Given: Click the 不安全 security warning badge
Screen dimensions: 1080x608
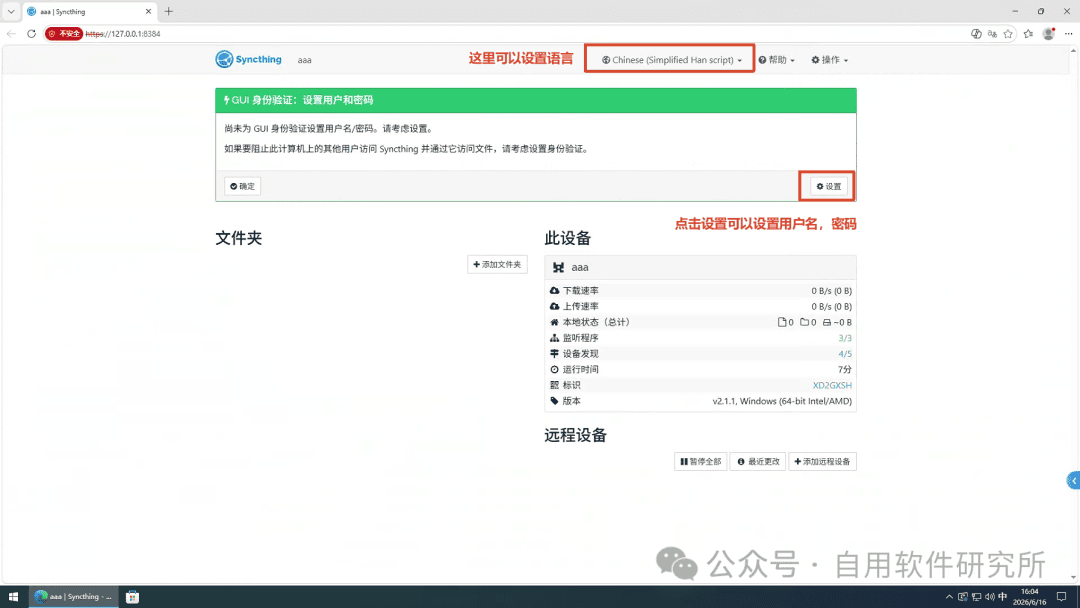Looking at the screenshot, I should [x=64, y=34].
